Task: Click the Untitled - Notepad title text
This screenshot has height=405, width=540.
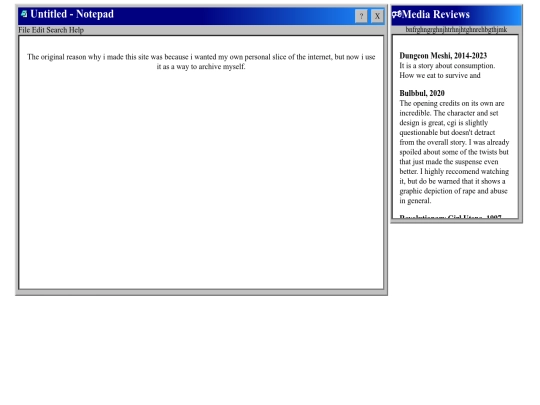Action: 72,14
